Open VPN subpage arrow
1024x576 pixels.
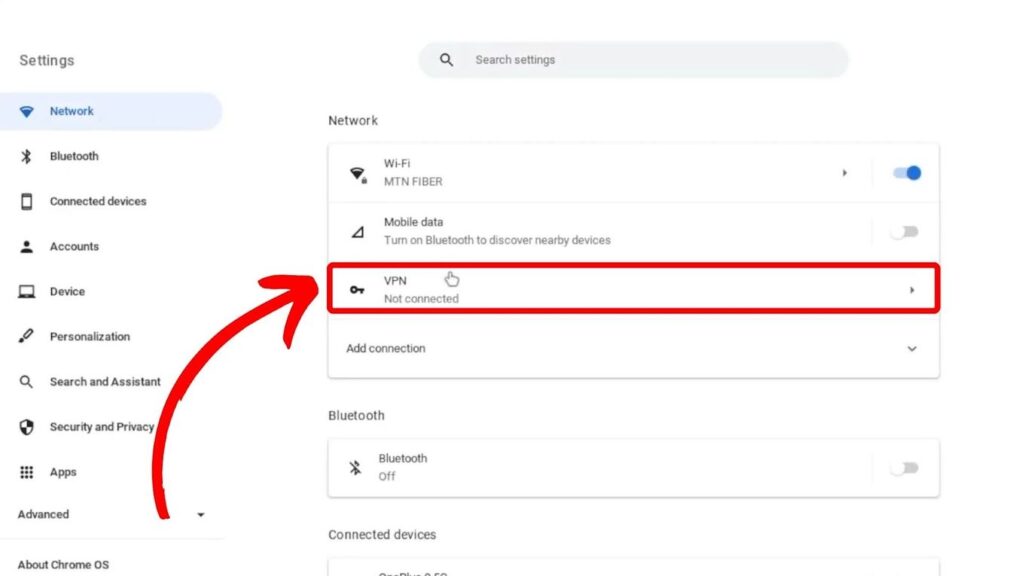(912, 289)
